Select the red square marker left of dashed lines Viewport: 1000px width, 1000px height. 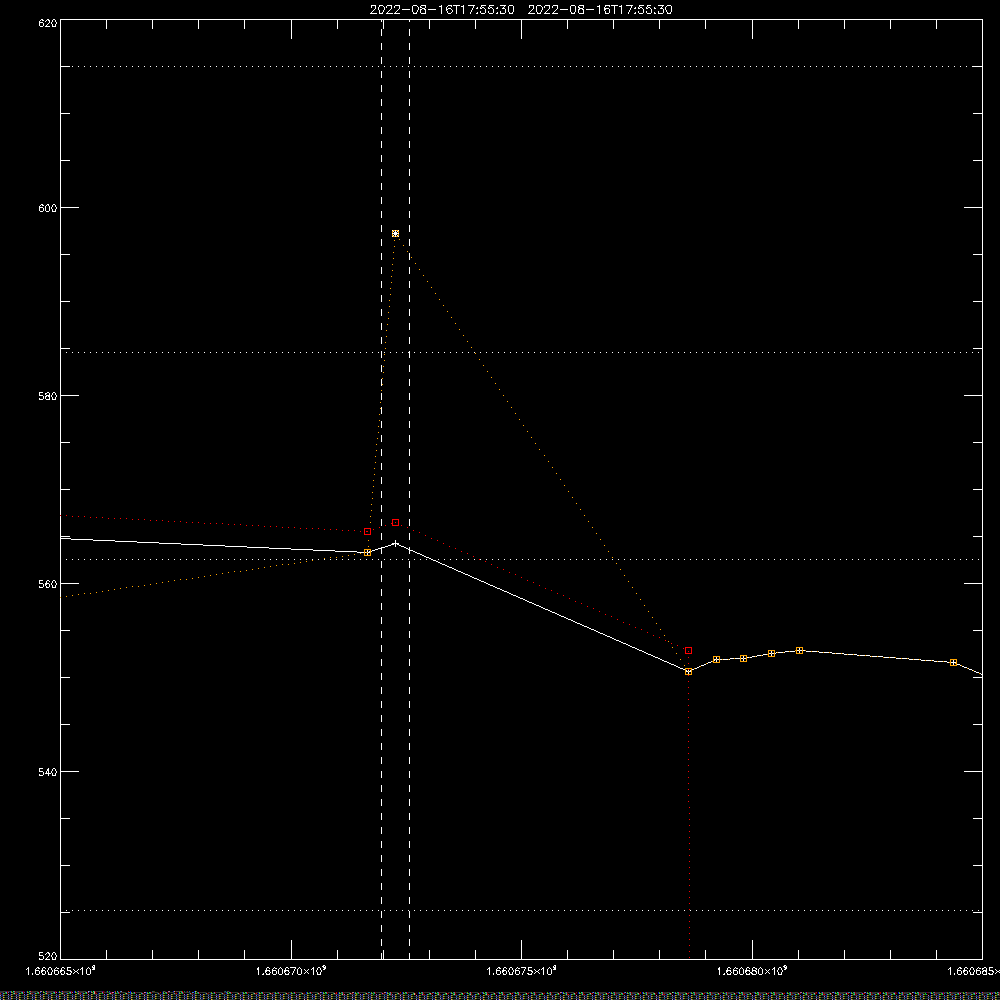click(x=367, y=531)
